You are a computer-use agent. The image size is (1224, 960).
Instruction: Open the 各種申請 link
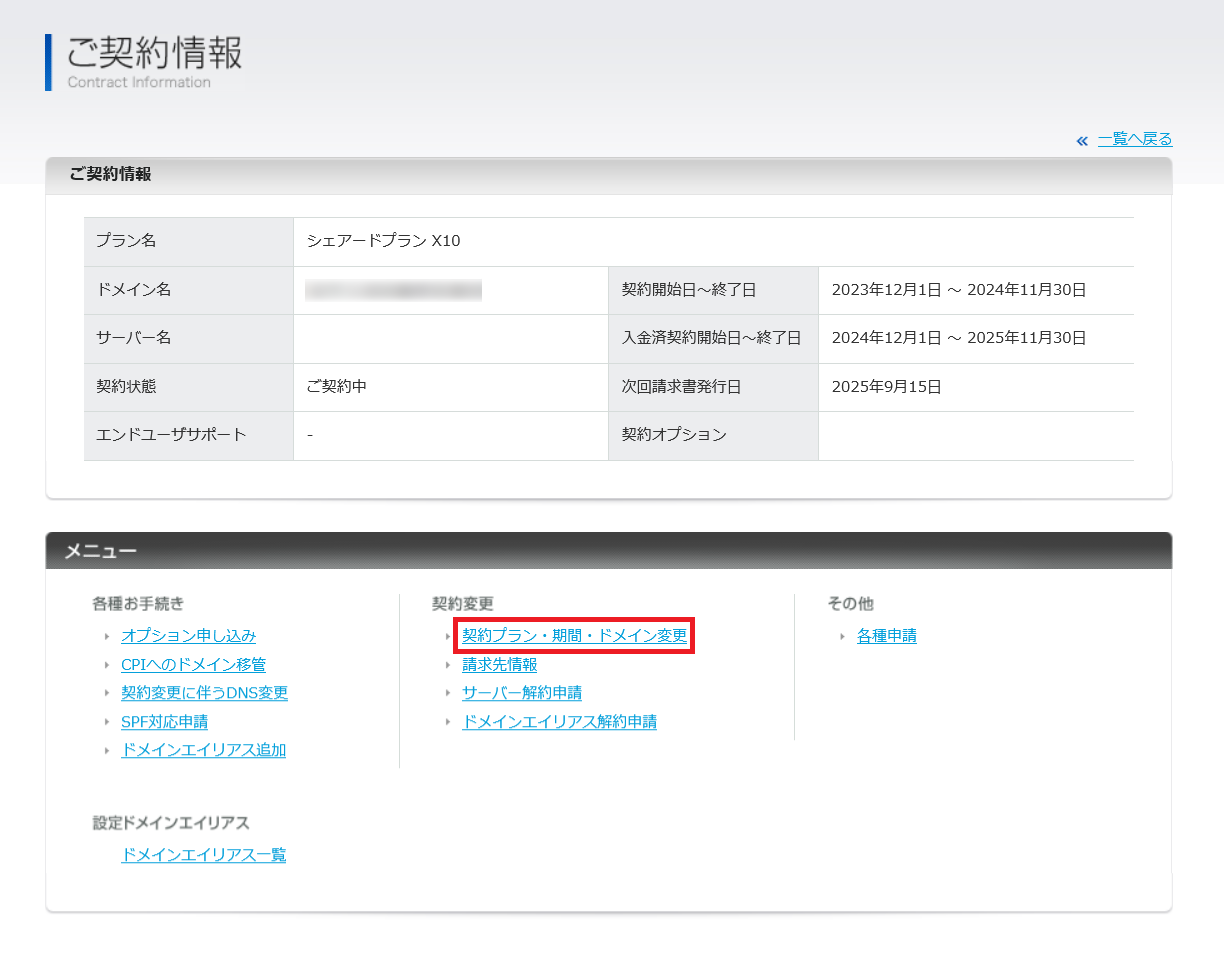click(886, 636)
